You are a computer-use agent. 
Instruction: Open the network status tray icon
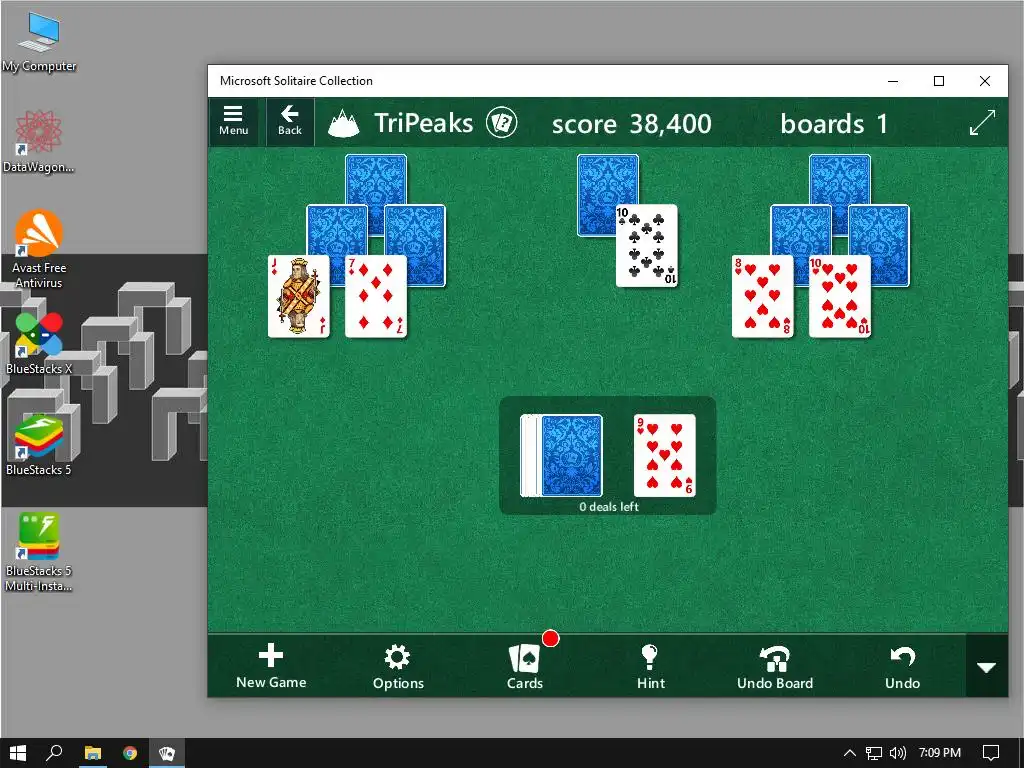[x=874, y=753]
